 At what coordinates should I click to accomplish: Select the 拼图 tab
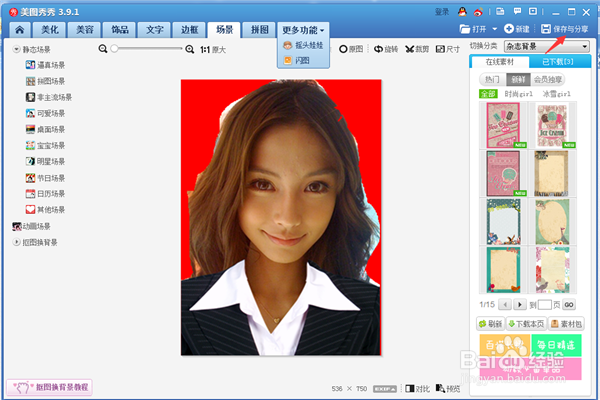coord(259,30)
